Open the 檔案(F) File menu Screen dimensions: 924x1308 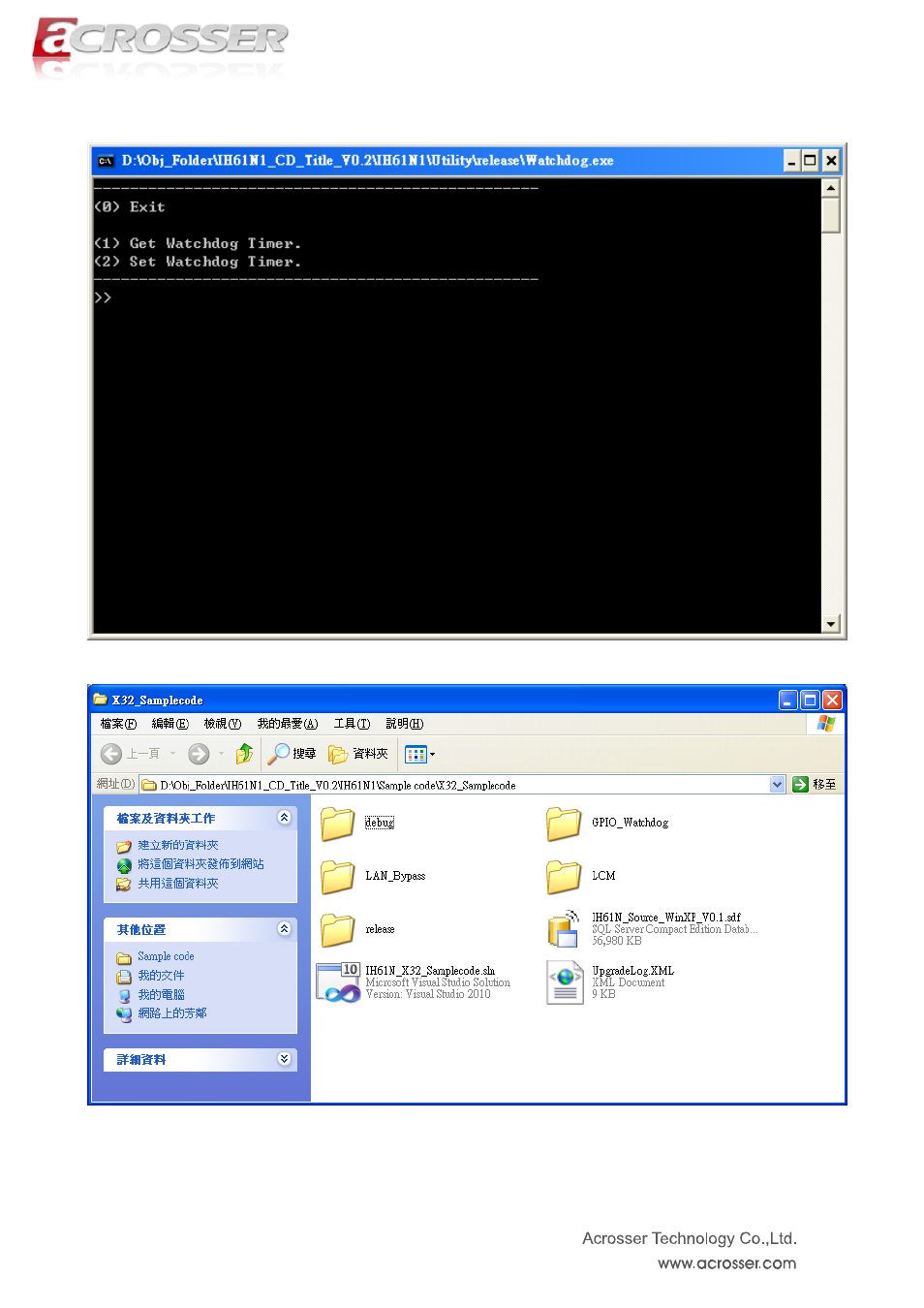tap(118, 724)
